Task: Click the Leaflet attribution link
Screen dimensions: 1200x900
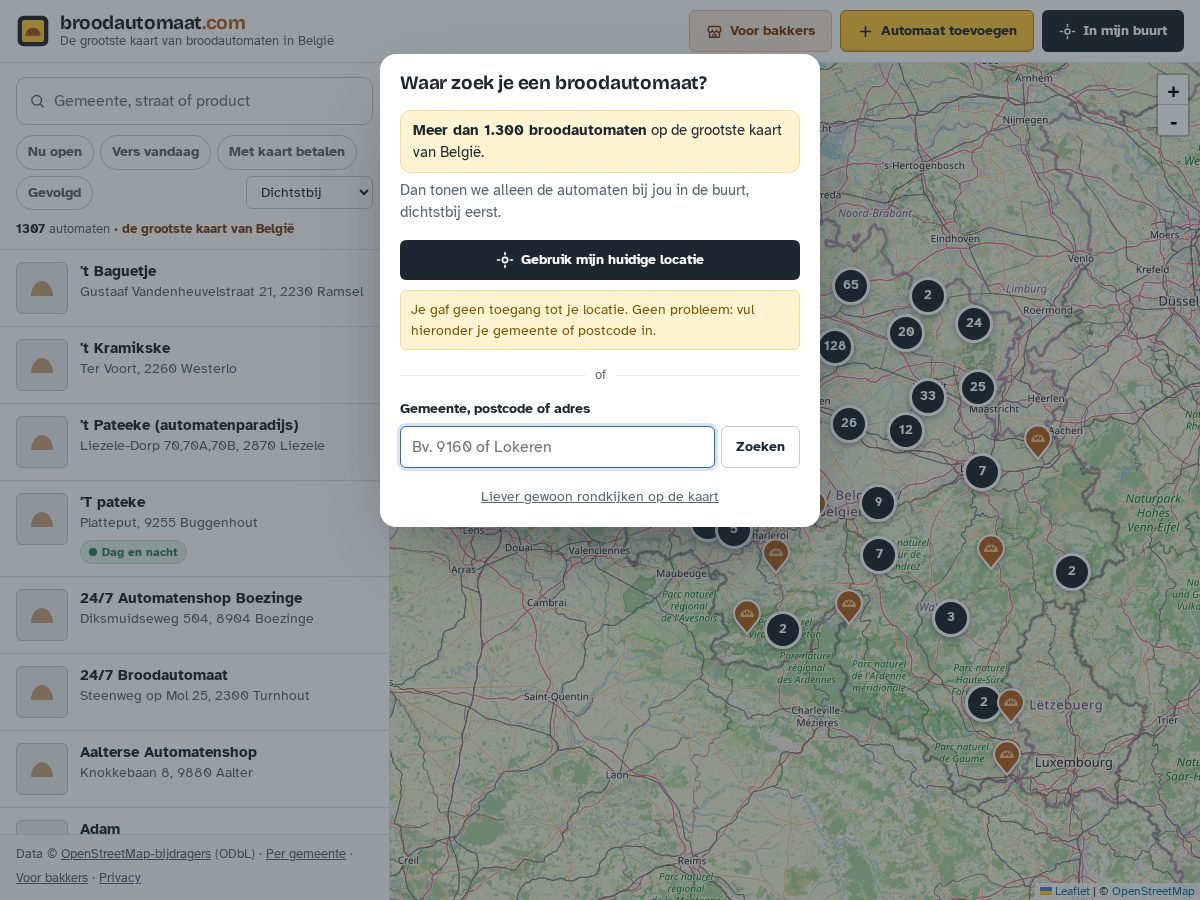Action: click(x=1066, y=891)
